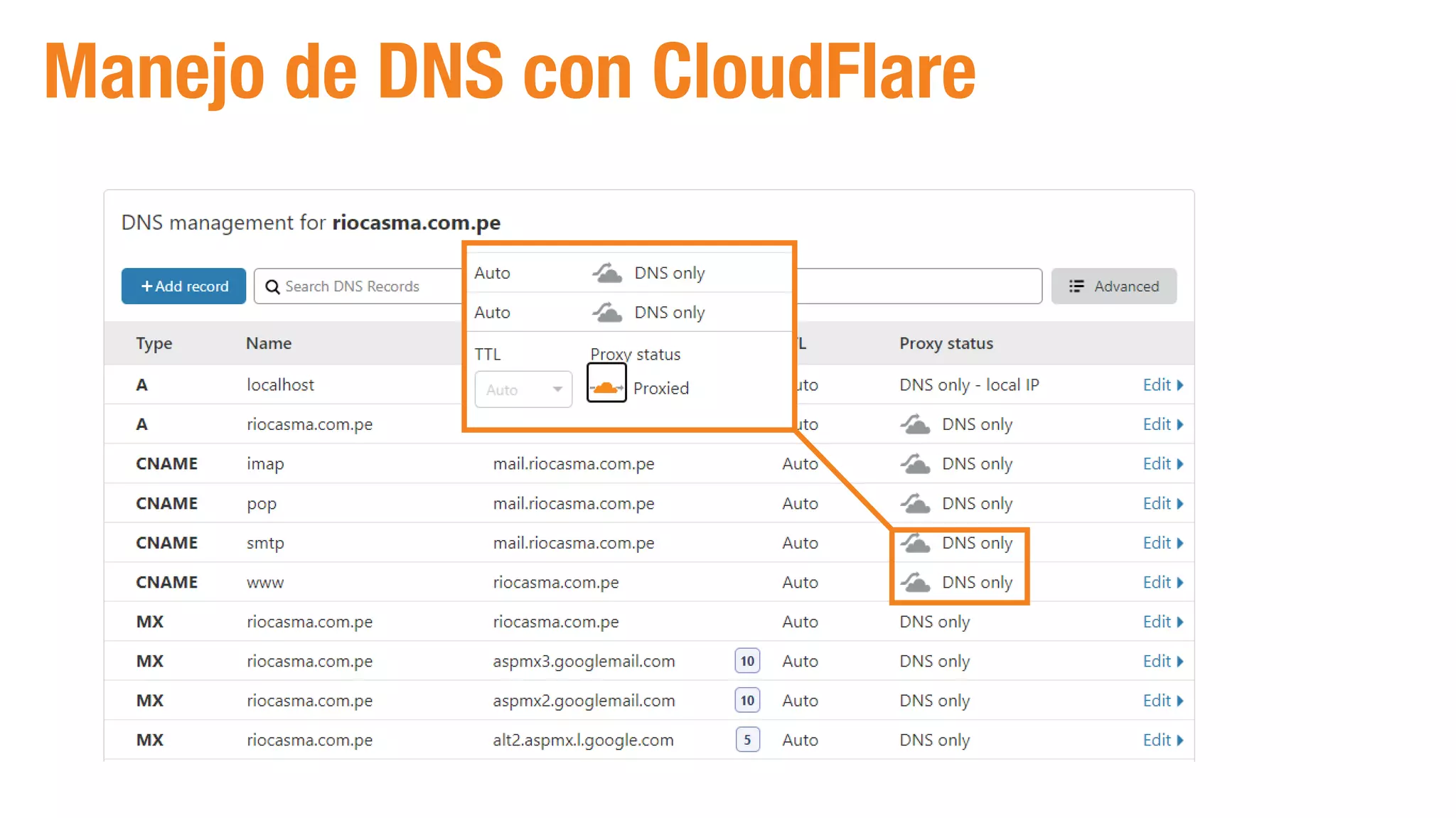
Task: Edit the MX record pointing to riocasma.com.pe
Action: [1163, 622]
